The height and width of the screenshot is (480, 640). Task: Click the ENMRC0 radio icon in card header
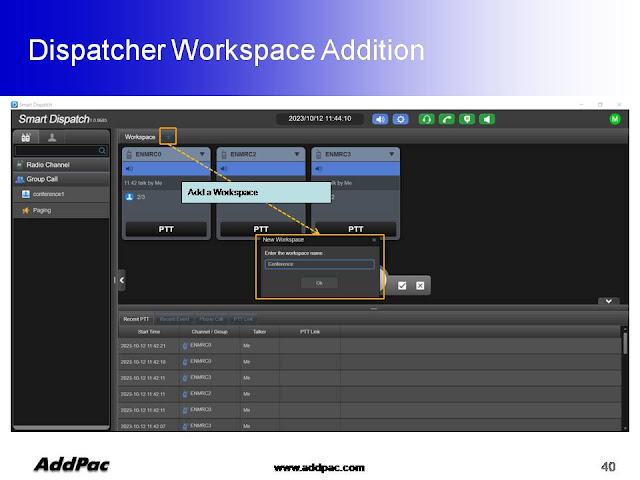click(129, 154)
